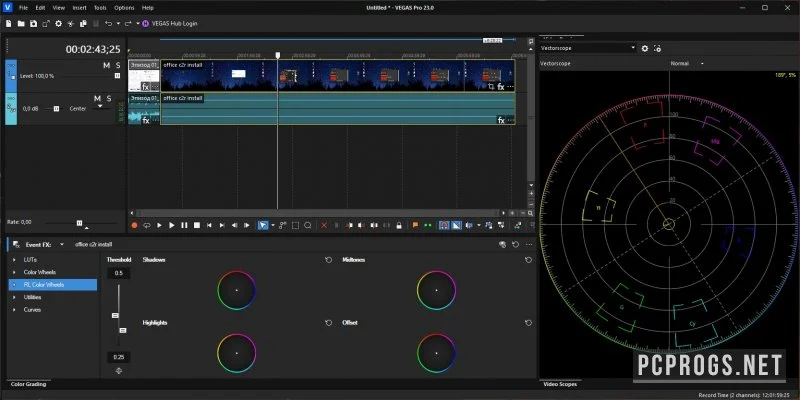Image resolution: width=800 pixels, height=400 pixels.
Task: Click the video track Level slider handle
Action: click(118, 76)
